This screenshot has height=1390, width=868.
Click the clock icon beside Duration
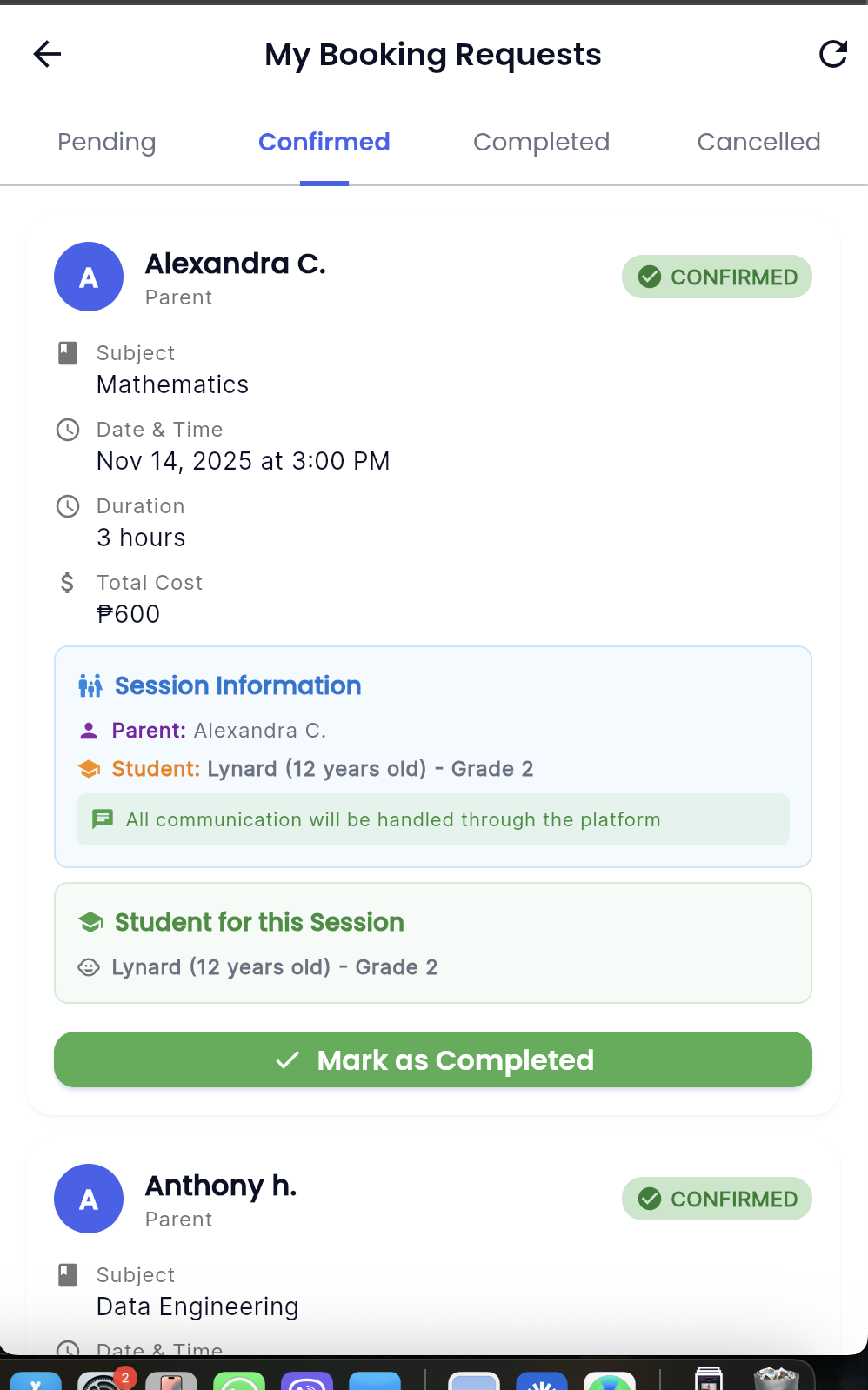point(68,505)
